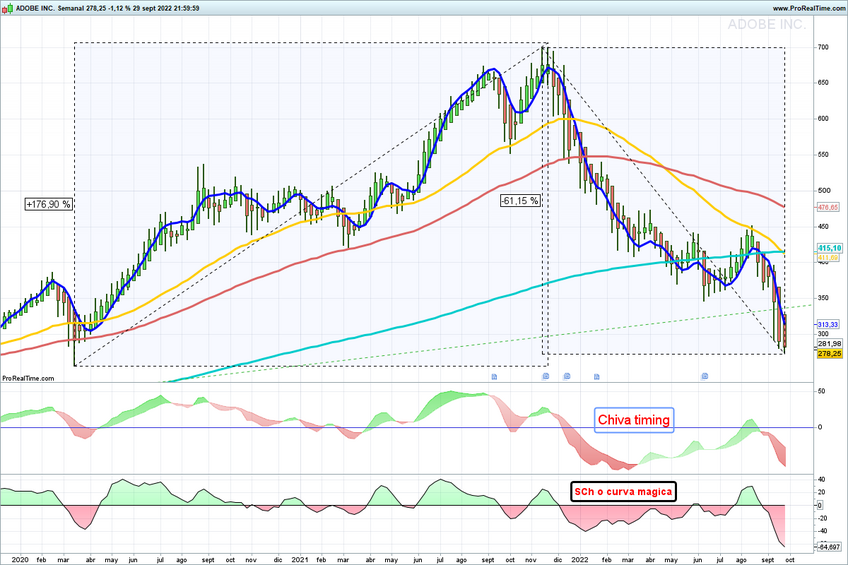Click the 2021 year label on time axis

pos(300,560)
